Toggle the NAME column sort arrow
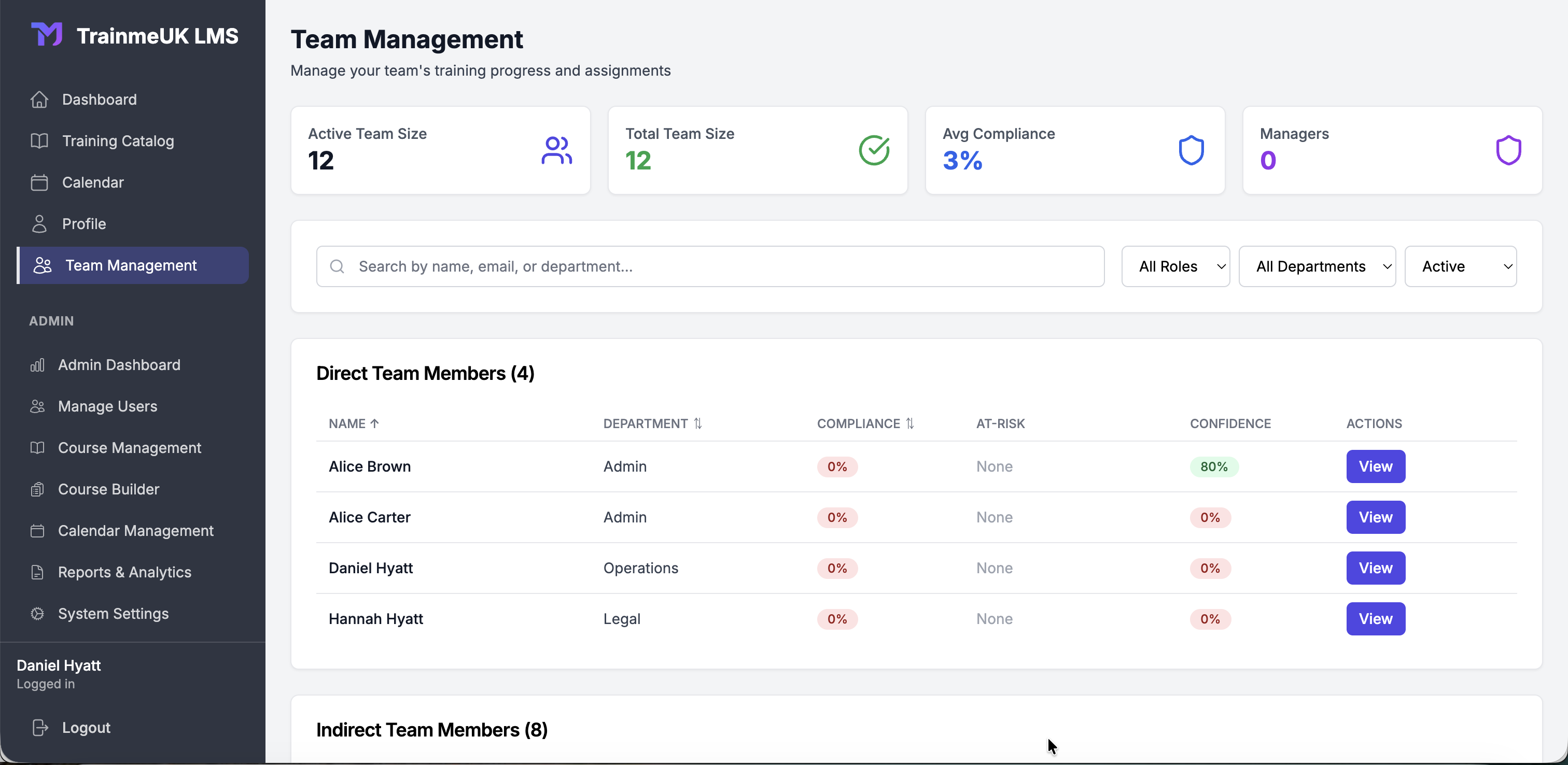The width and height of the screenshot is (1568, 765). pyautogui.click(x=375, y=423)
